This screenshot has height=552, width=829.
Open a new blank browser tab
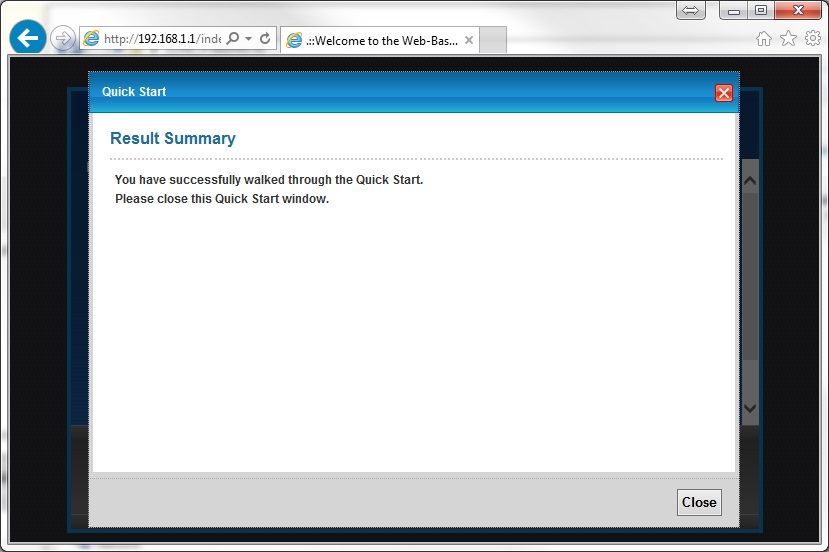[493, 40]
